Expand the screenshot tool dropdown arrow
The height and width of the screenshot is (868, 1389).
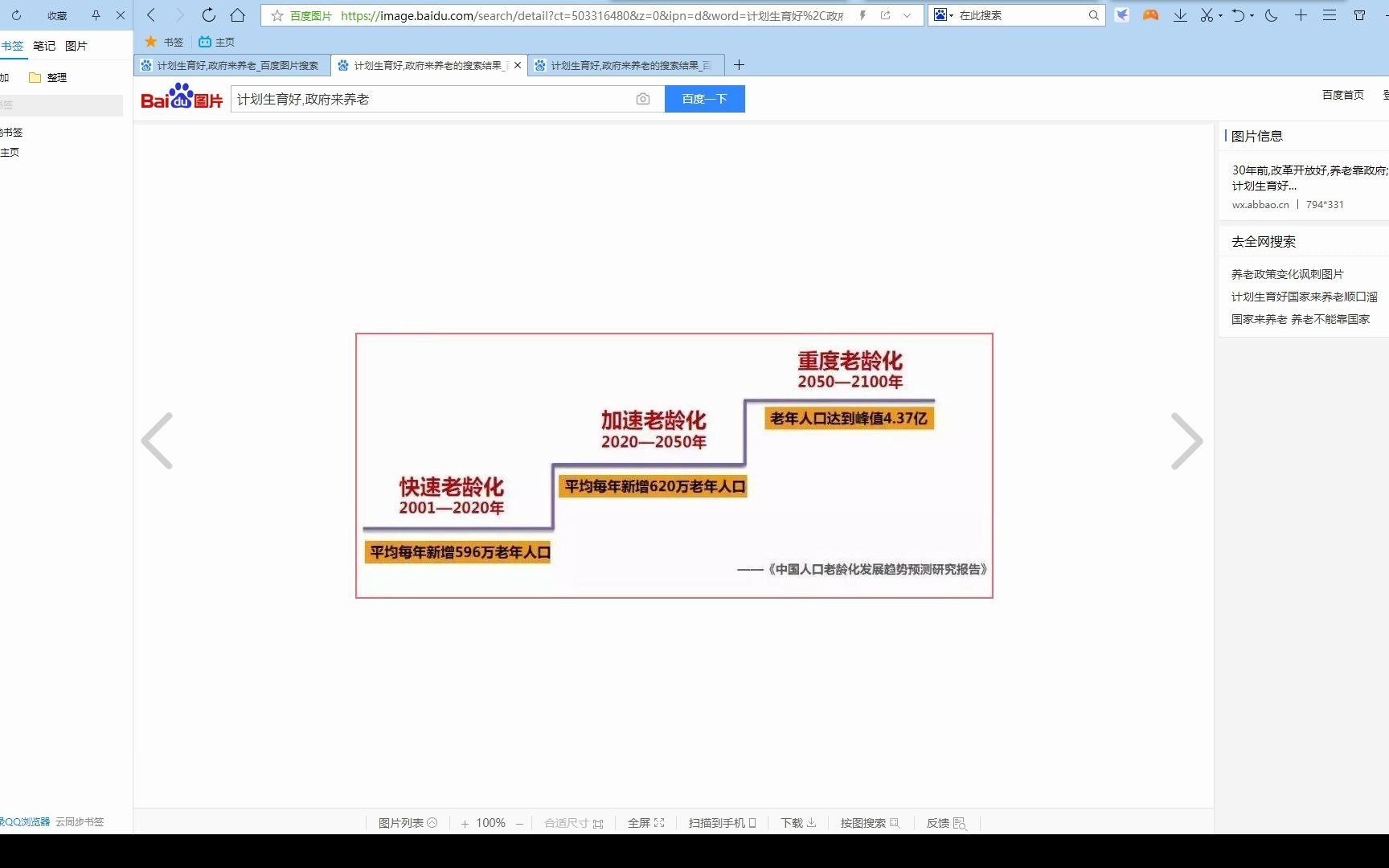coord(1220,16)
